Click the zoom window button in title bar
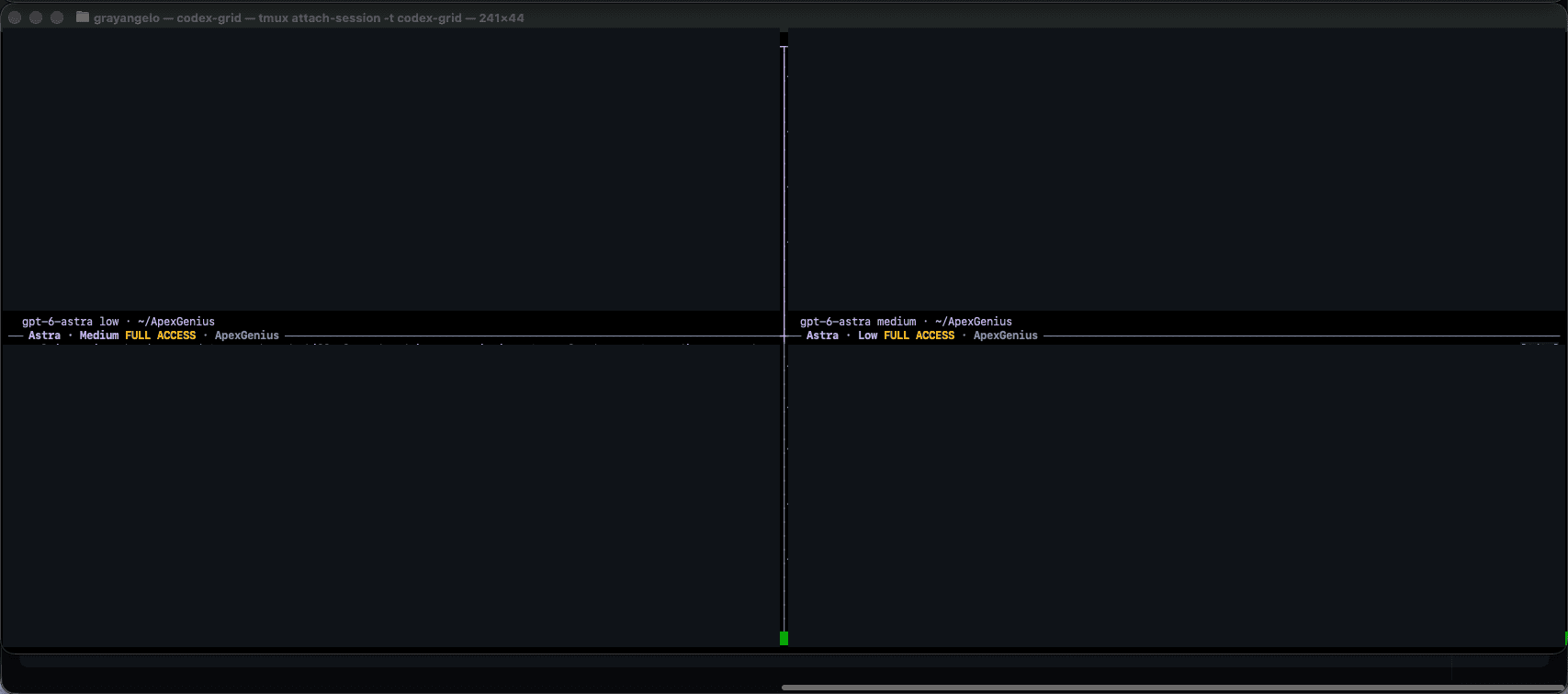The width and height of the screenshot is (1568, 694). coord(57,17)
